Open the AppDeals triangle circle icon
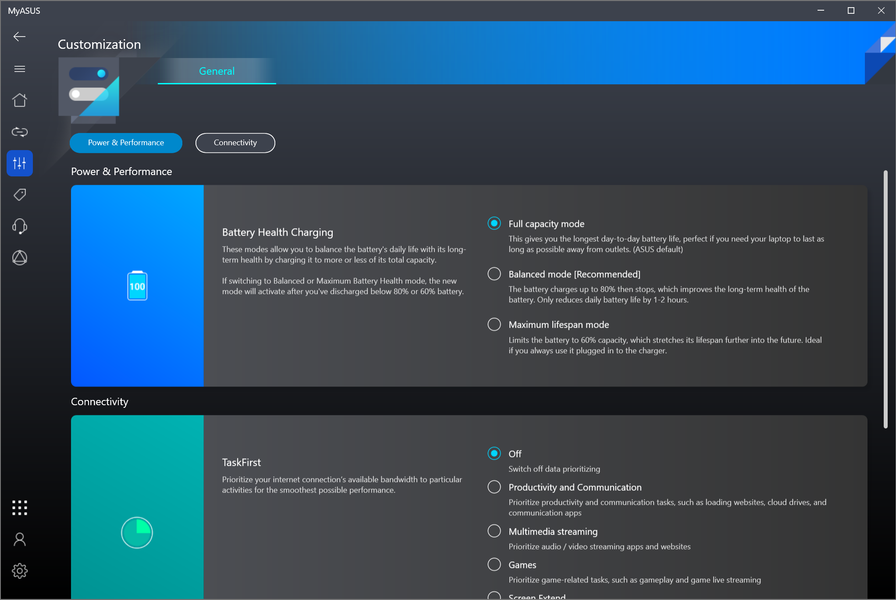Screen dimensions: 896x600 (19, 258)
